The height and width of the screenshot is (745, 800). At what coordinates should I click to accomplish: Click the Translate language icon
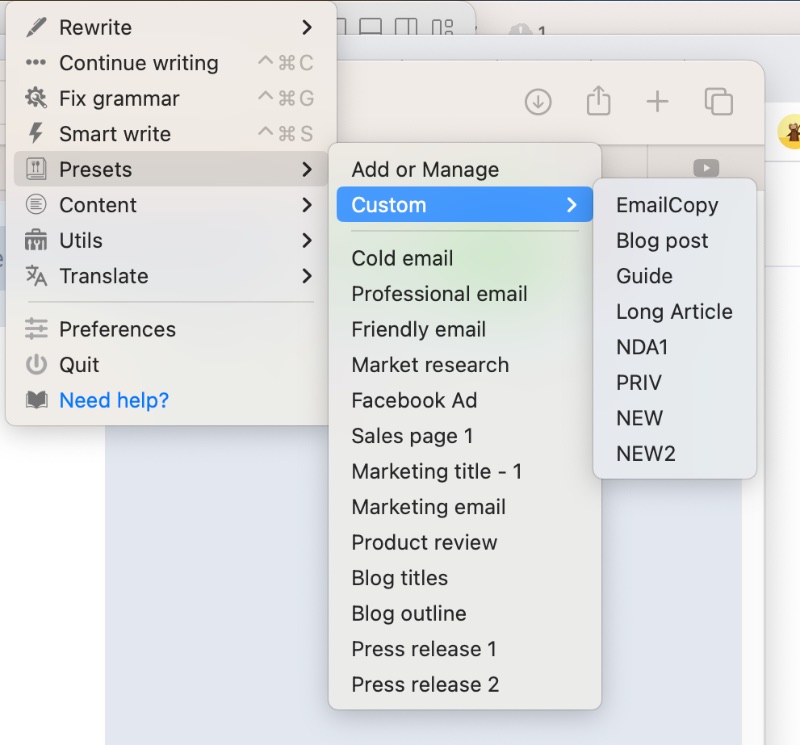point(36,276)
